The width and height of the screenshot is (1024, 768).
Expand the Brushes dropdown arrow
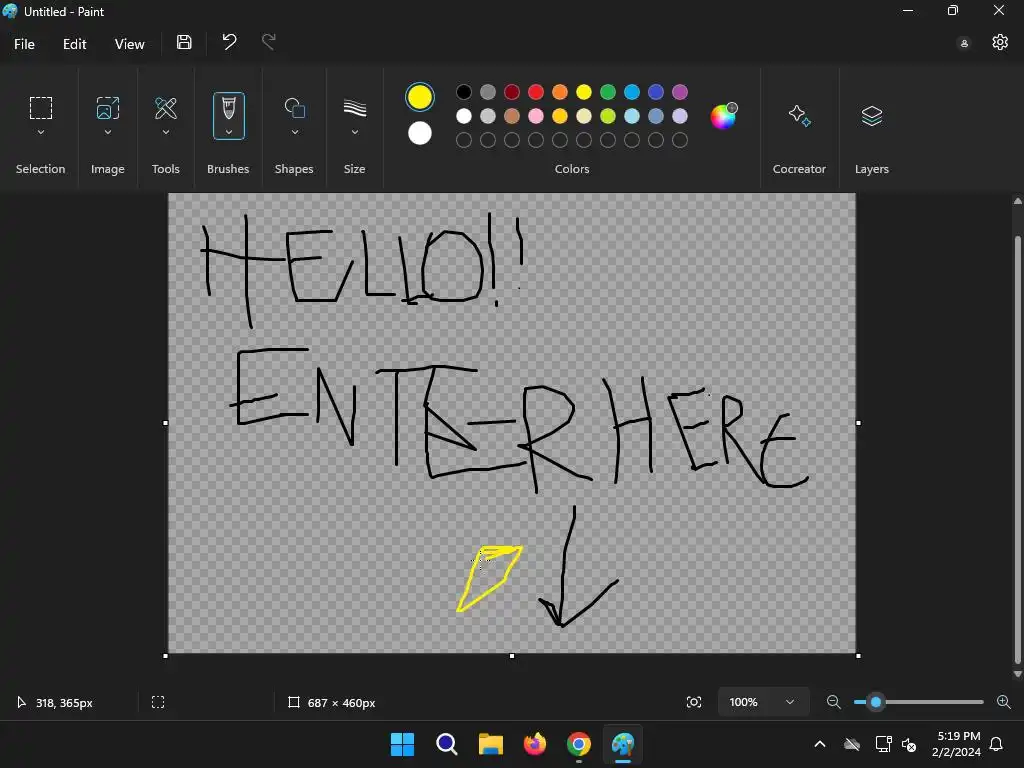pyautogui.click(x=229, y=132)
